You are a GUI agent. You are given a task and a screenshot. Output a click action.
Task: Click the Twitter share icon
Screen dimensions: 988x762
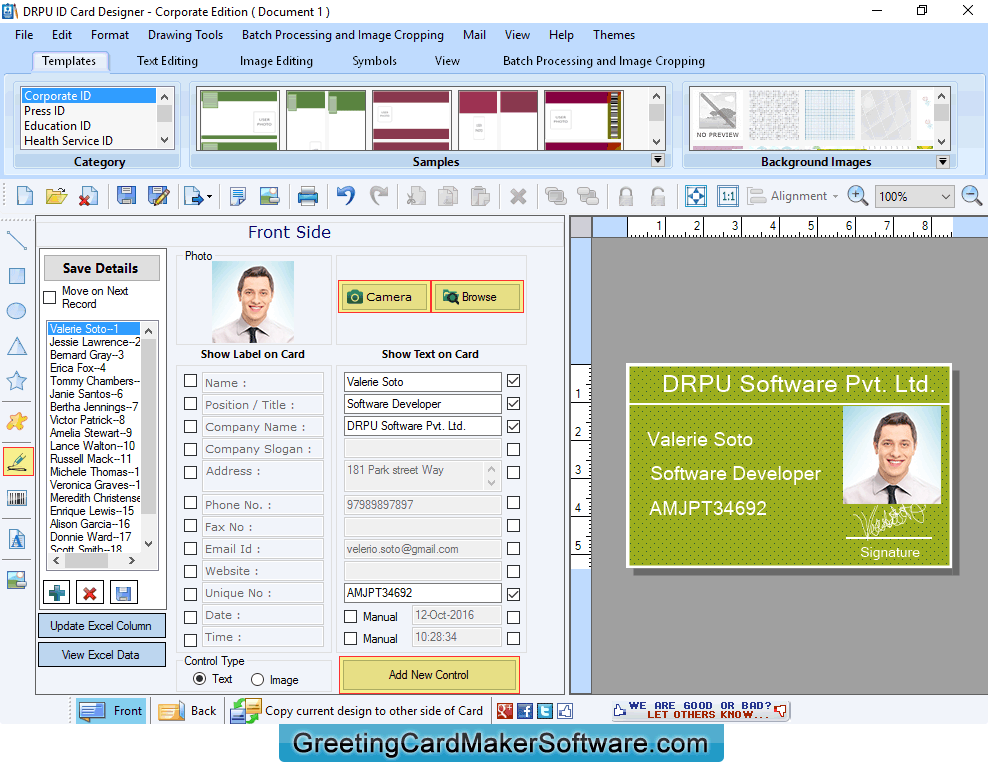tap(545, 711)
